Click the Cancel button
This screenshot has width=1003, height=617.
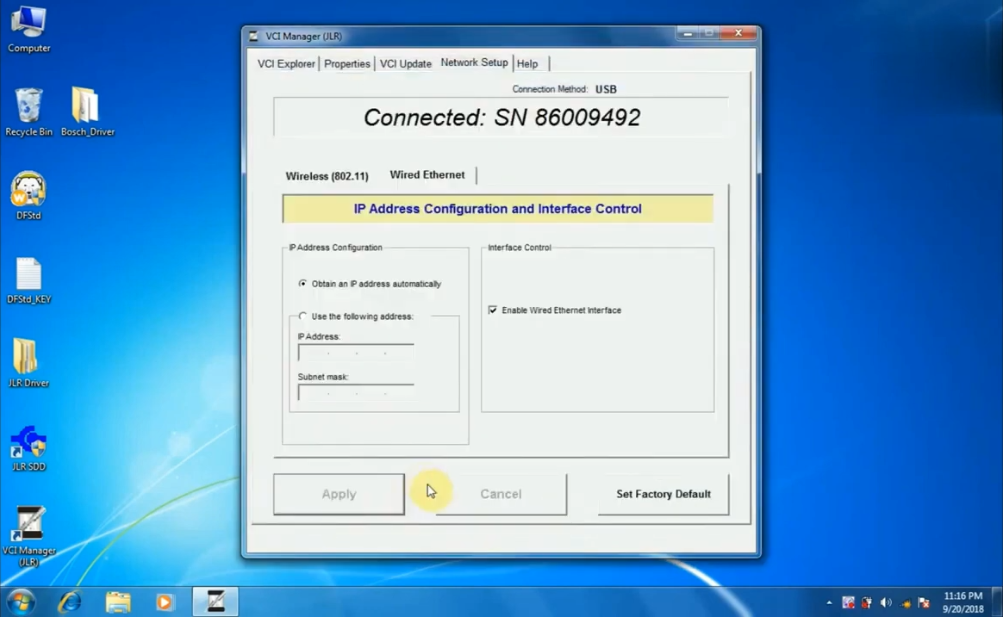point(501,494)
